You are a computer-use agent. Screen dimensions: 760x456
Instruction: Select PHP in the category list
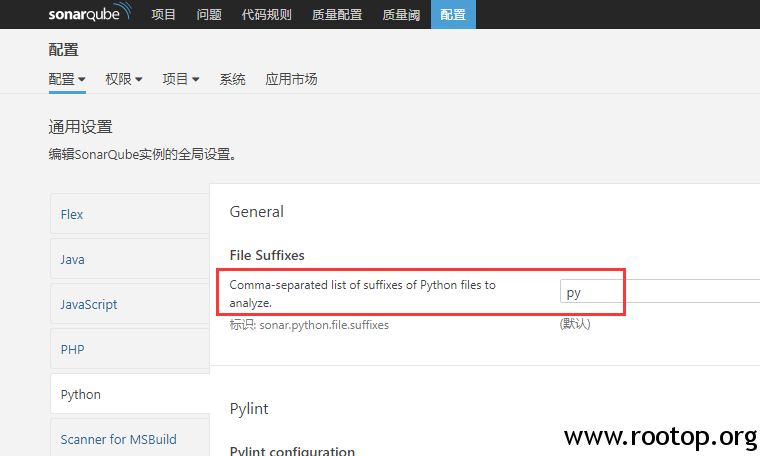point(130,349)
